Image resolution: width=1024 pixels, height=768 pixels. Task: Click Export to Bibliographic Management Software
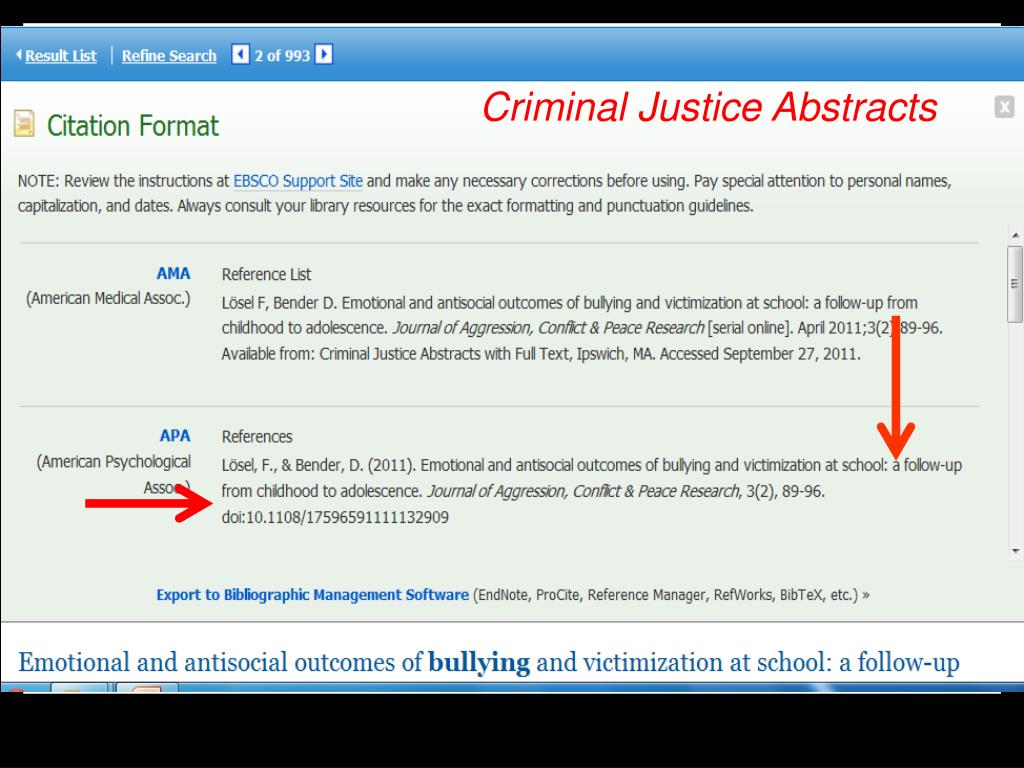[x=312, y=595]
